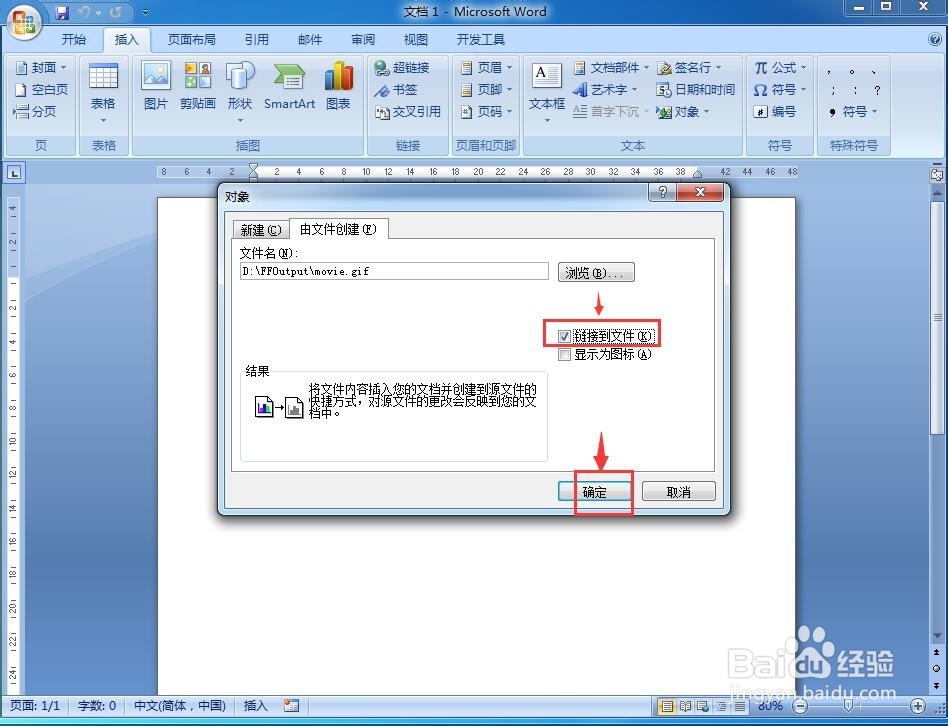Open the Header (页眉) dropdown
948x726 pixels.
click(486, 68)
